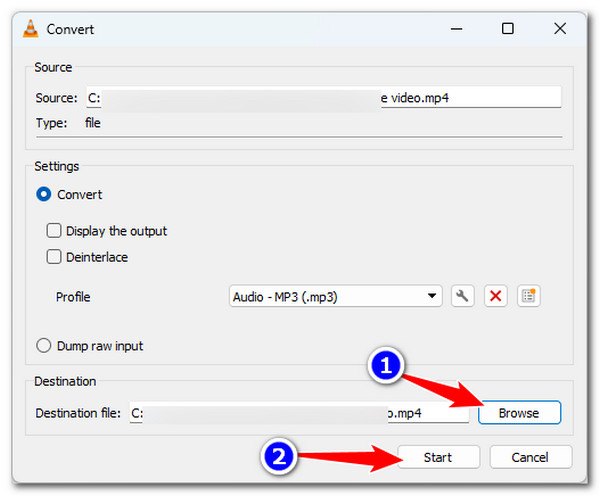Screen dimensions: 600x496
Task: Cancel the Convert dialog
Action: pyautogui.click(x=530, y=457)
